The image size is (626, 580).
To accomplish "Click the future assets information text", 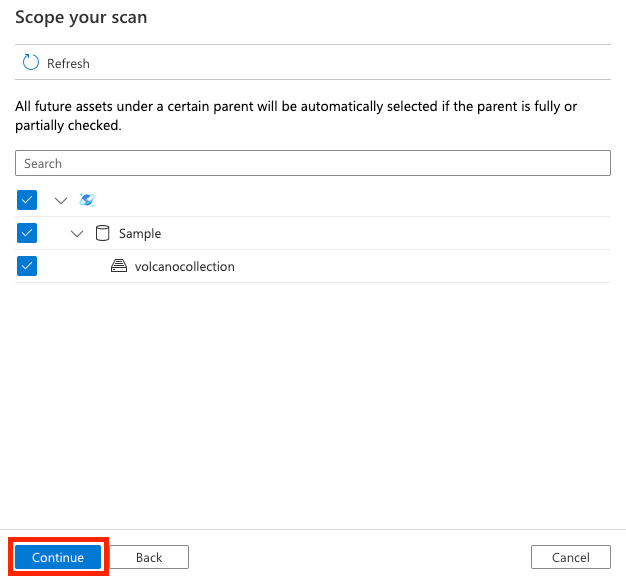I will pos(296,116).
